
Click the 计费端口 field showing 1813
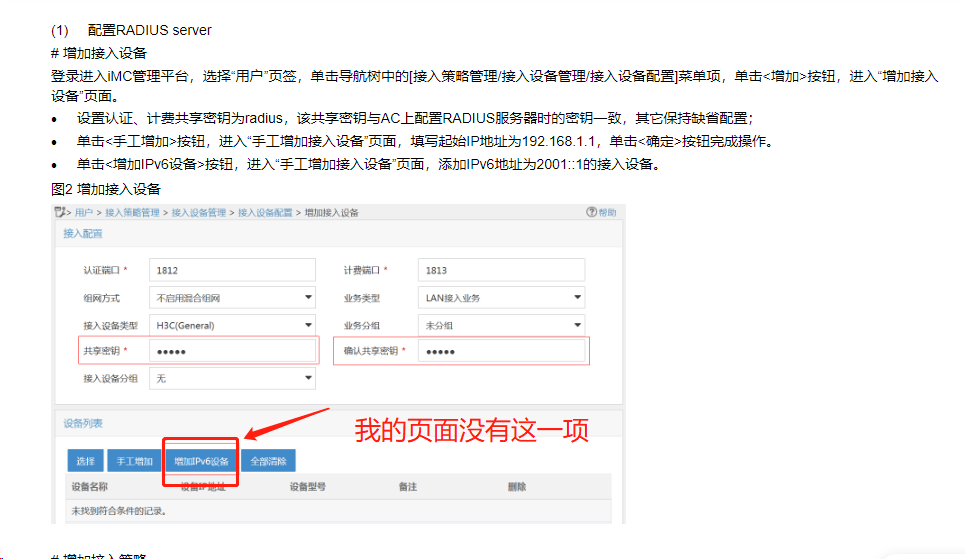tap(501, 270)
